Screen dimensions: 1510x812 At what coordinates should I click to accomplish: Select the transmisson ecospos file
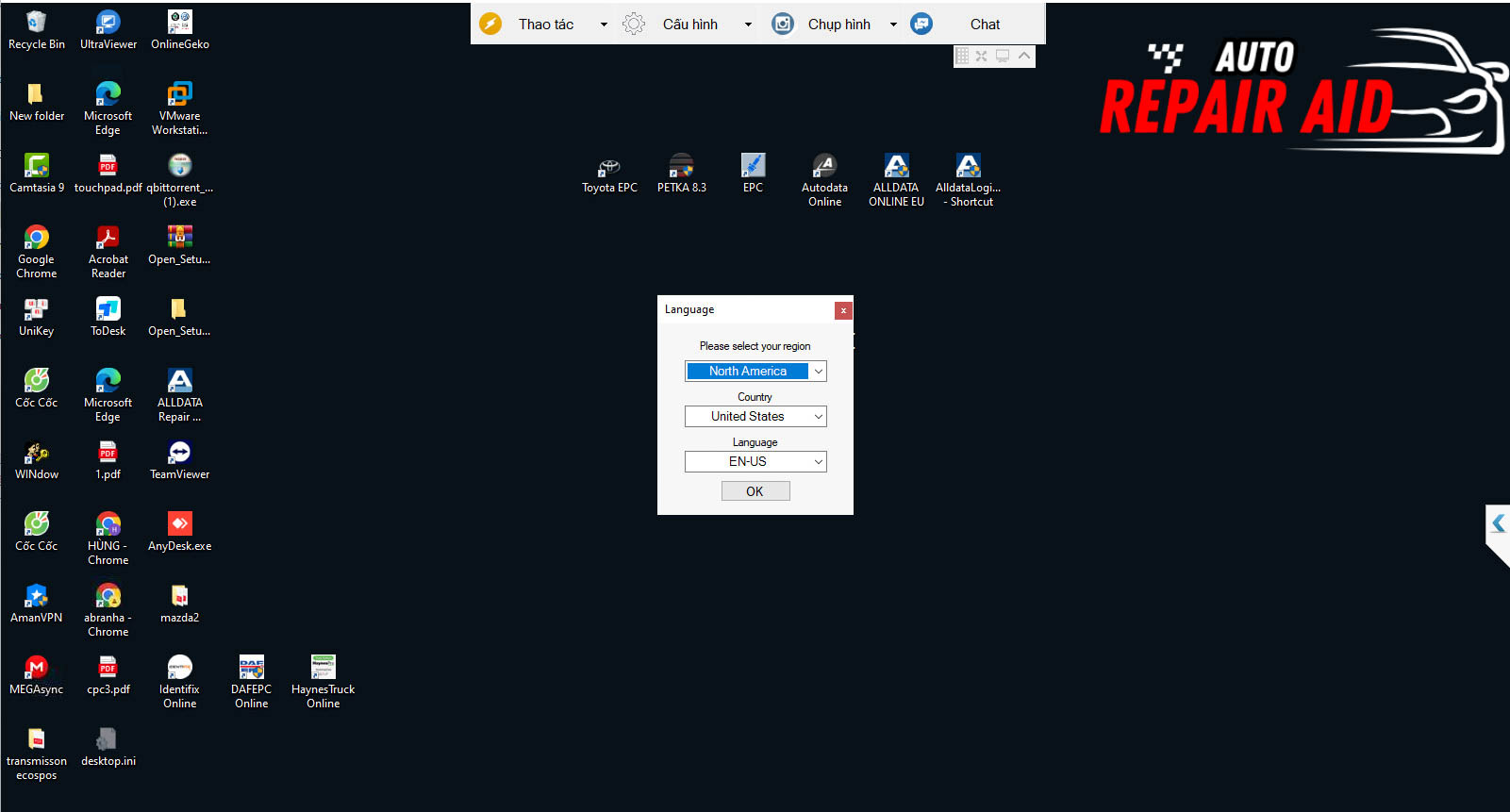pyautogui.click(x=37, y=754)
